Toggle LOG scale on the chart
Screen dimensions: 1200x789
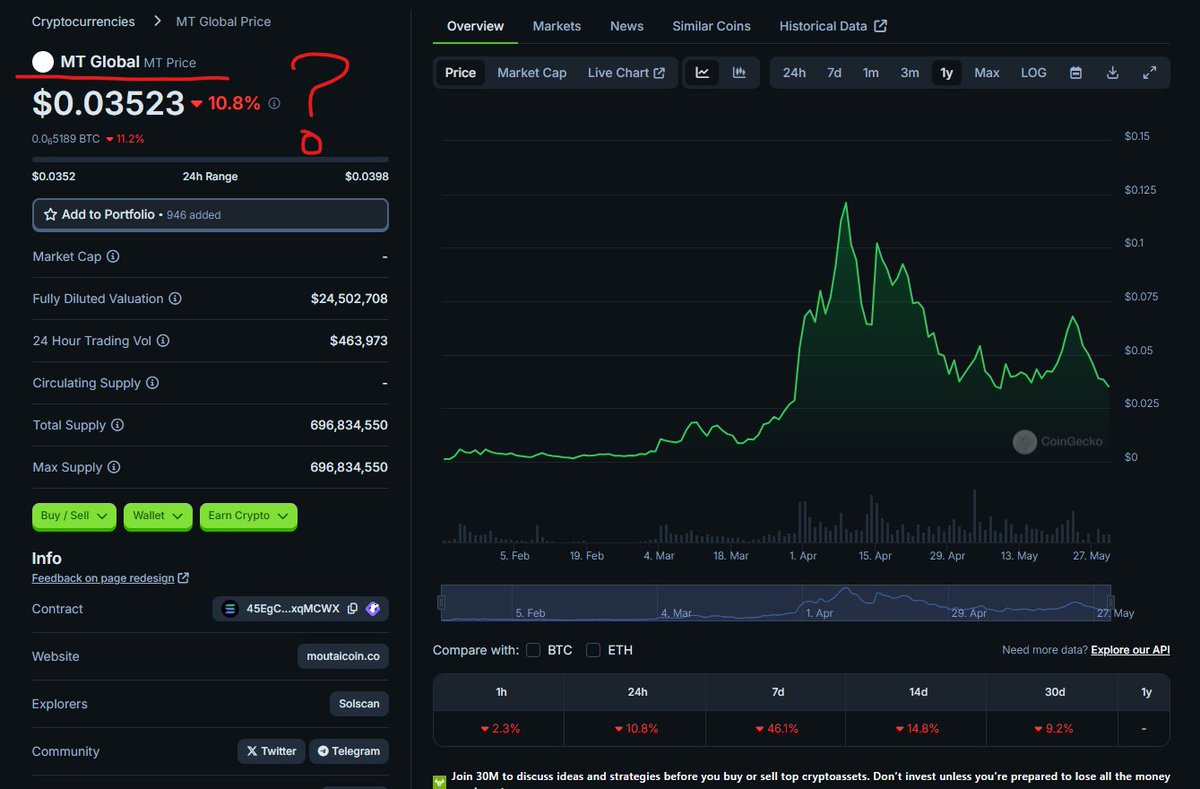(1033, 72)
